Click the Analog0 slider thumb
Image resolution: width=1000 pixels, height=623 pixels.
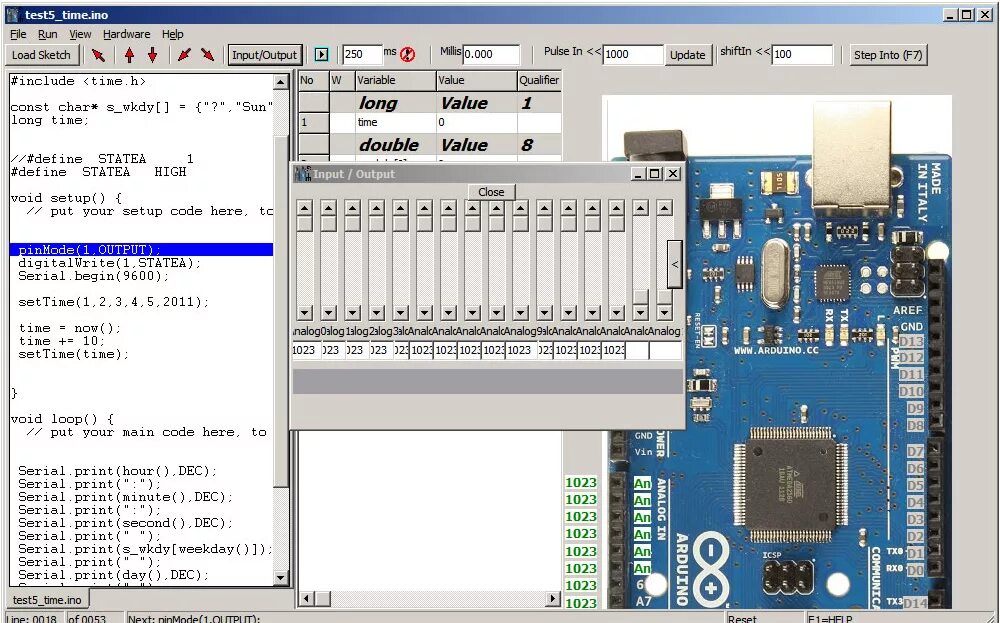pyautogui.click(x=305, y=224)
